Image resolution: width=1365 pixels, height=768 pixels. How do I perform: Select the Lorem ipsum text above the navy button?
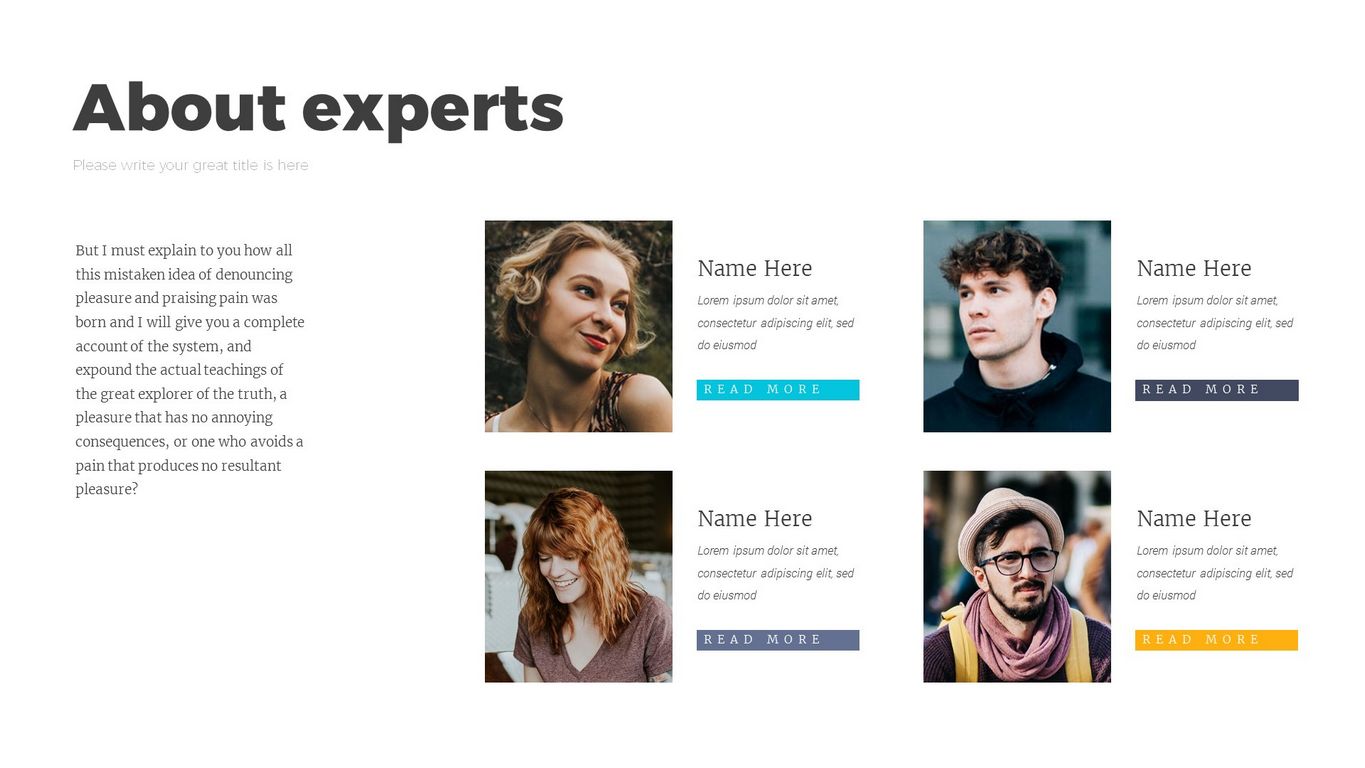point(1214,322)
